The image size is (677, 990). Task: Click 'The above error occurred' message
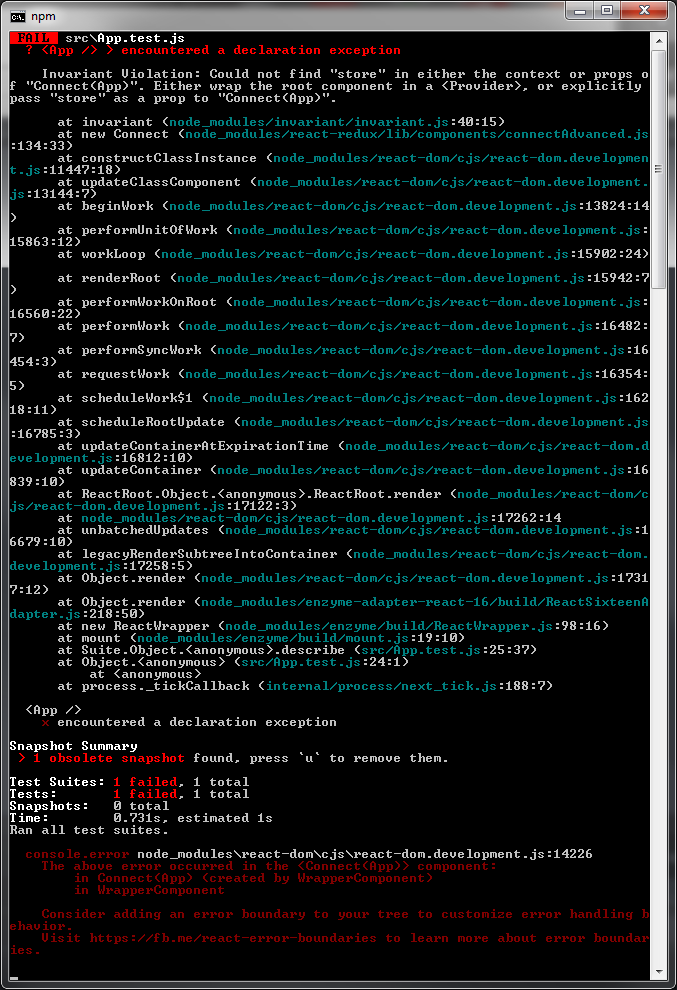(269, 866)
